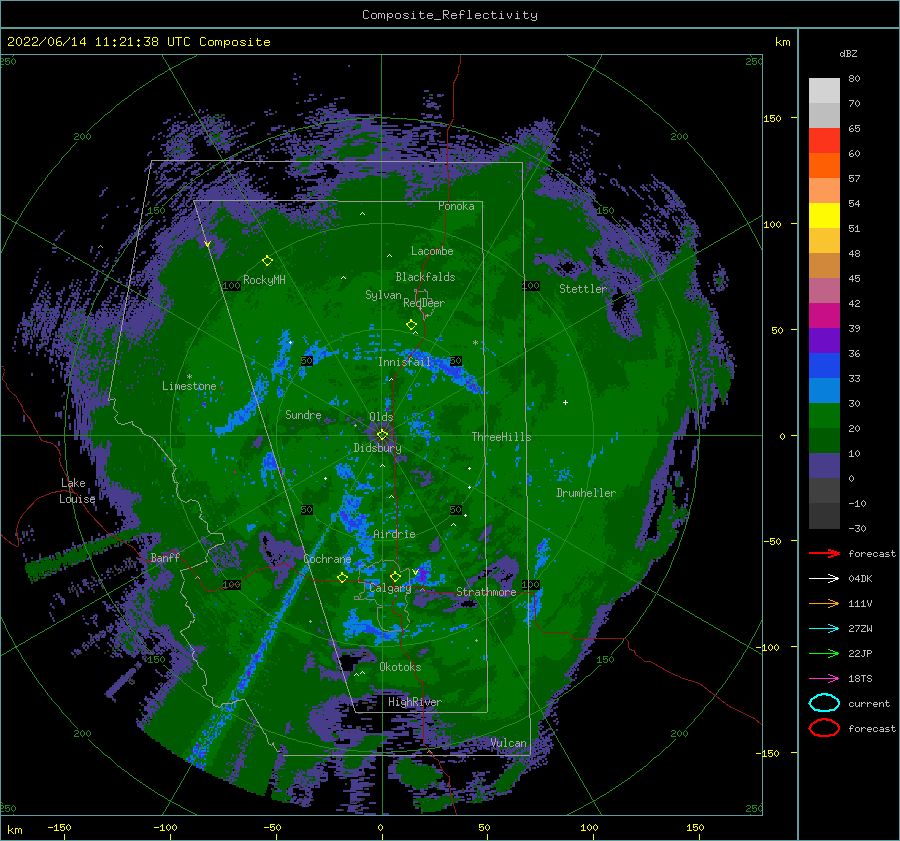Click the Stettler label
This screenshot has width=900, height=841.
tap(583, 289)
